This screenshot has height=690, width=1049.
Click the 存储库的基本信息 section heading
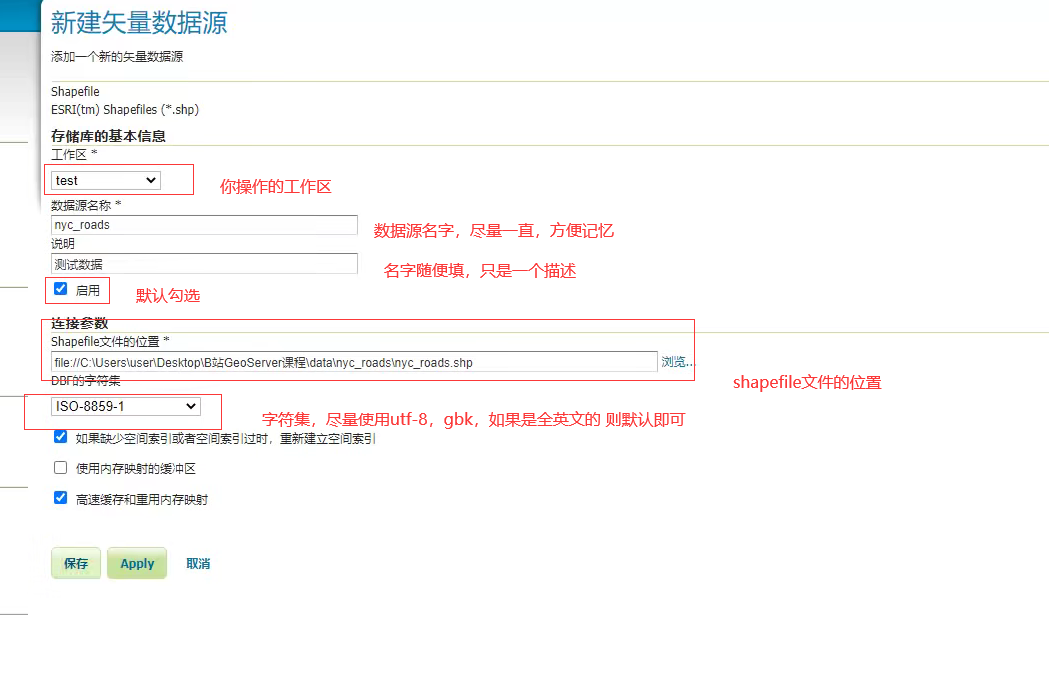pos(108,136)
